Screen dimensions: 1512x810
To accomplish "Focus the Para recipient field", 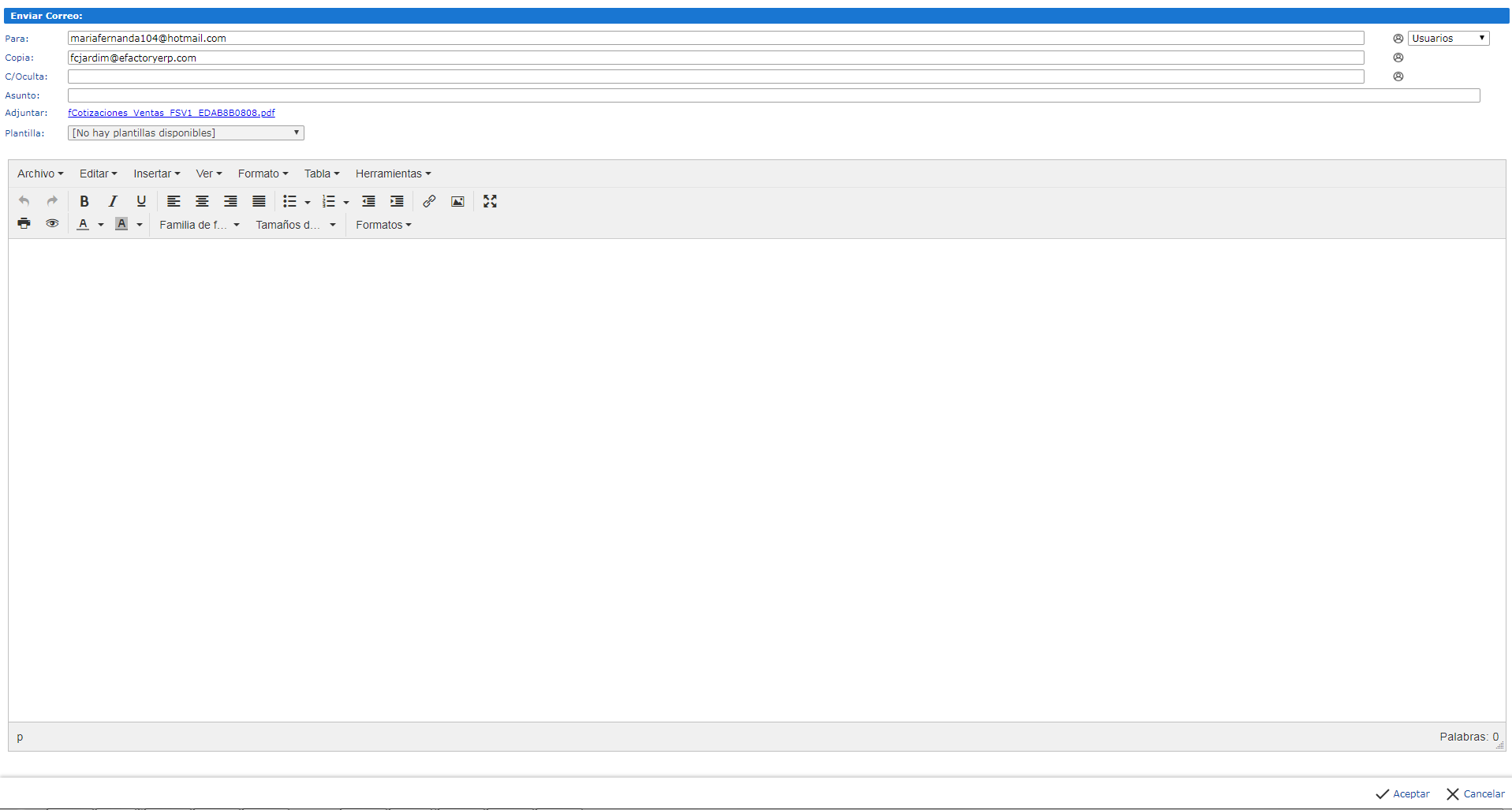I will coord(715,39).
